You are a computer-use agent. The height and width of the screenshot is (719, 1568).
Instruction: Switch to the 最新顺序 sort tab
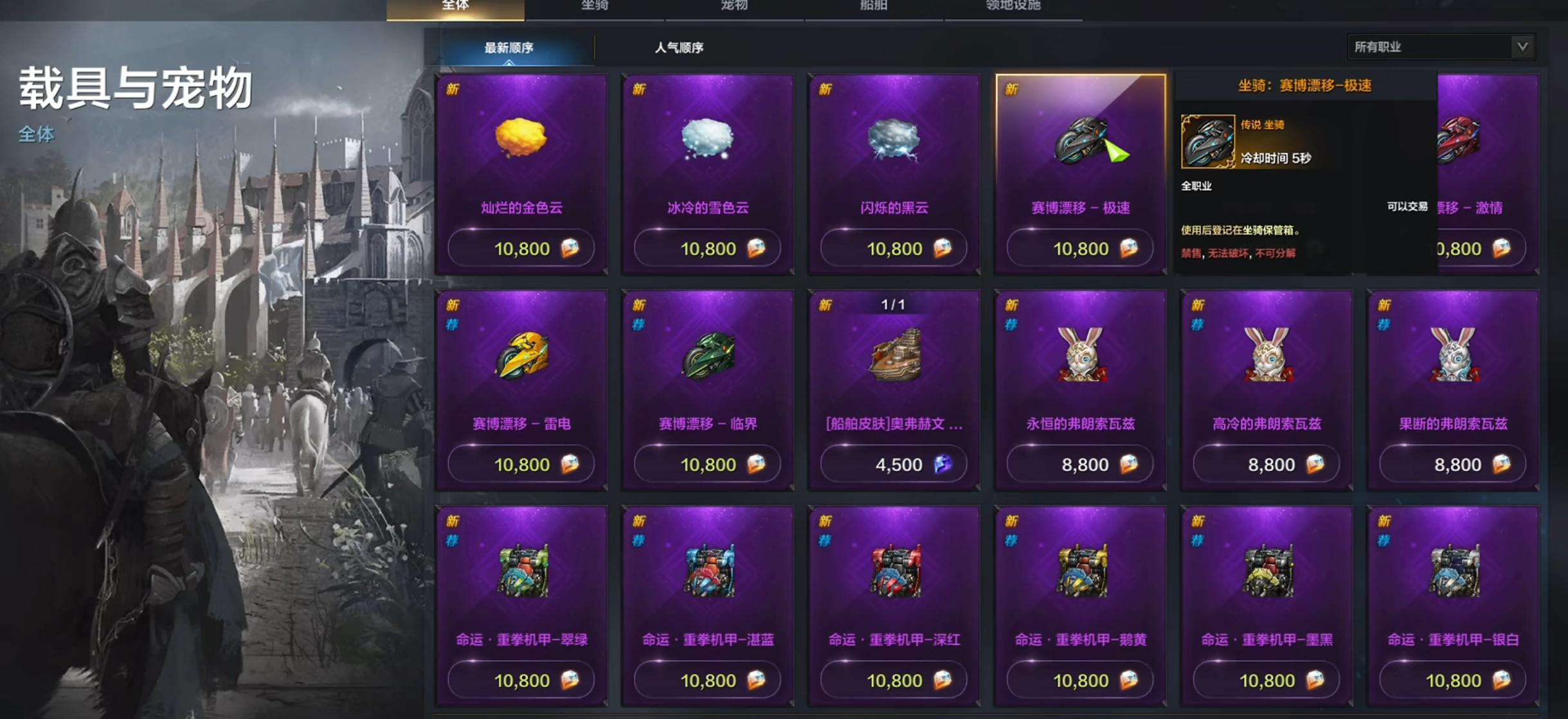[509, 48]
